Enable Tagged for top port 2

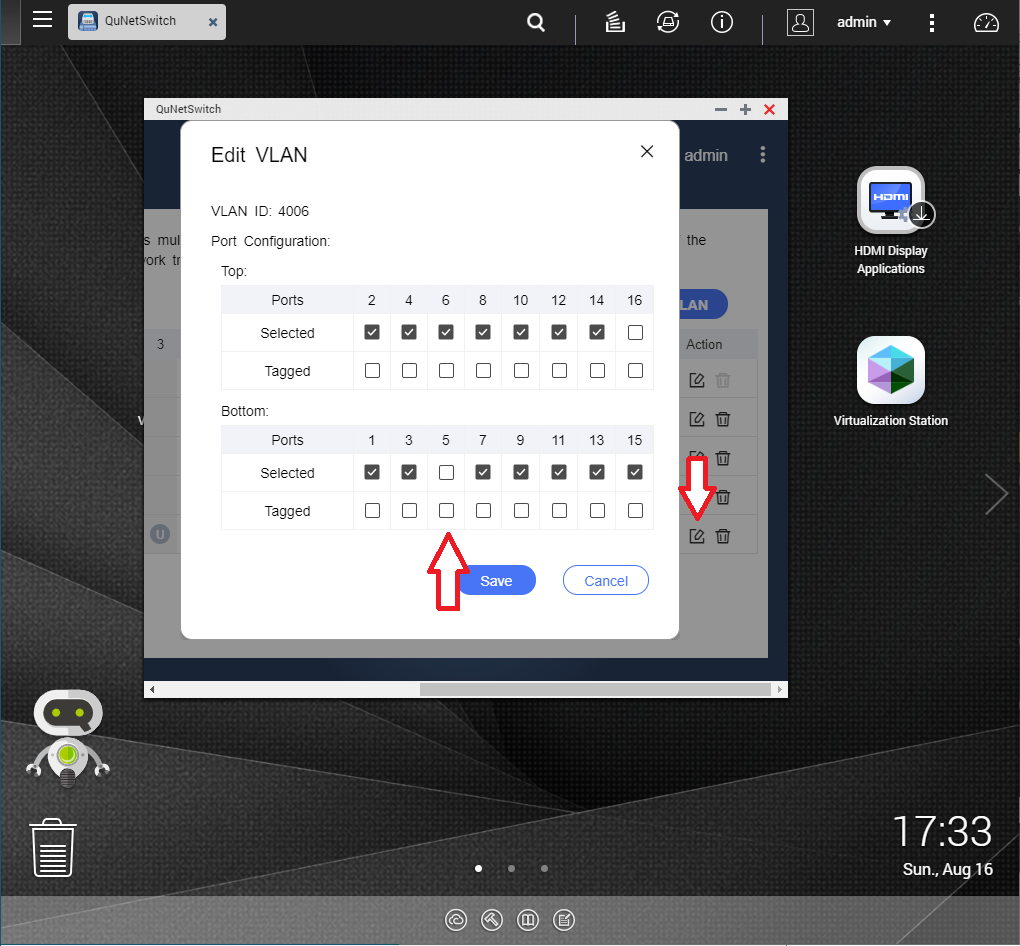(x=372, y=371)
